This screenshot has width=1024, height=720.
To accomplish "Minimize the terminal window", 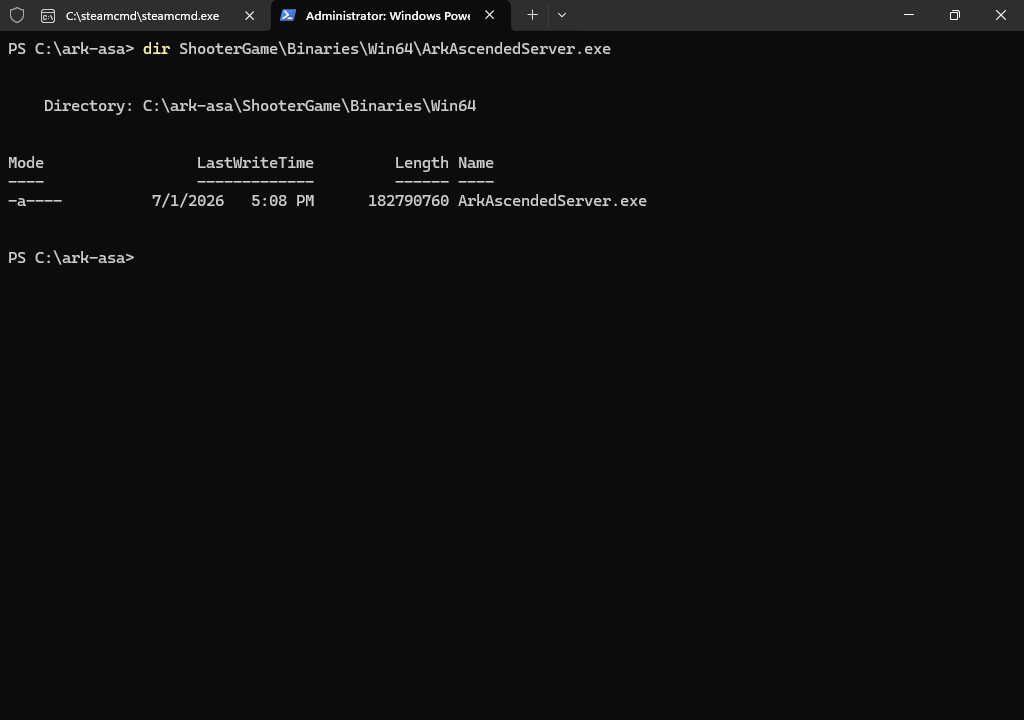I will coord(908,15).
